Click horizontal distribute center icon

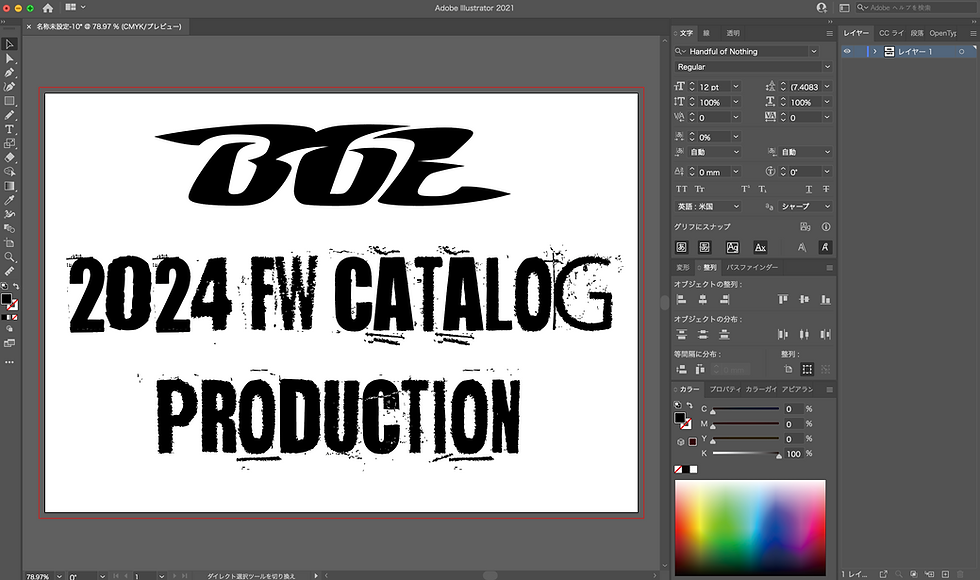pyautogui.click(x=804, y=335)
